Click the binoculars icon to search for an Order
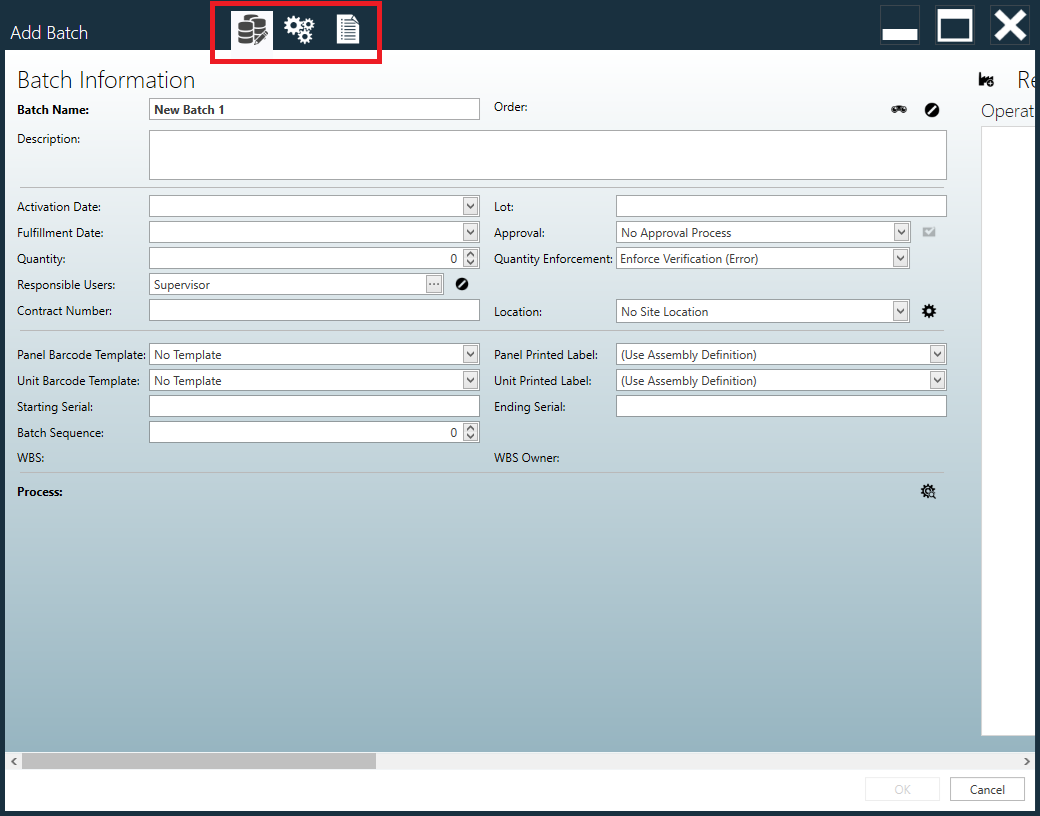This screenshot has height=816, width=1040. click(x=899, y=109)
